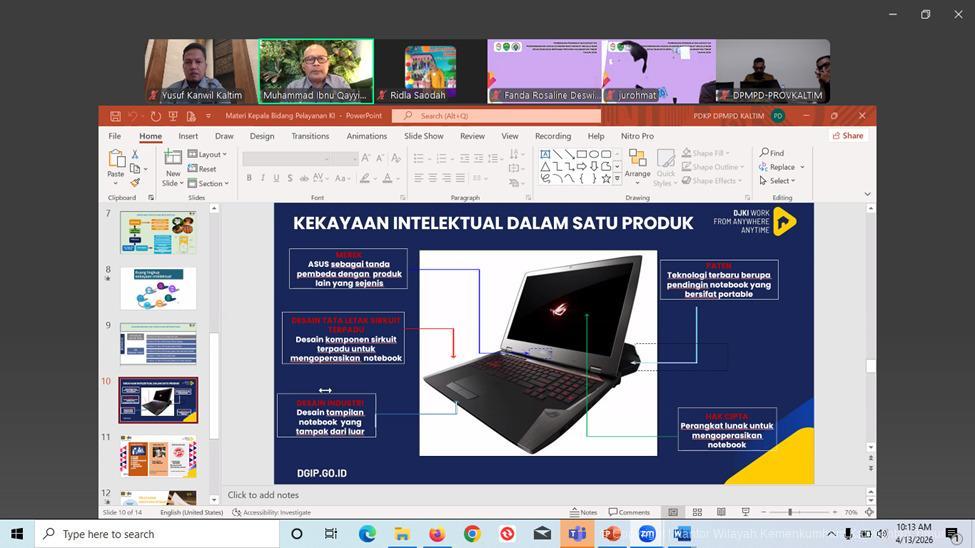
Task: Click the Share button
Action: (x=848, y=136)
